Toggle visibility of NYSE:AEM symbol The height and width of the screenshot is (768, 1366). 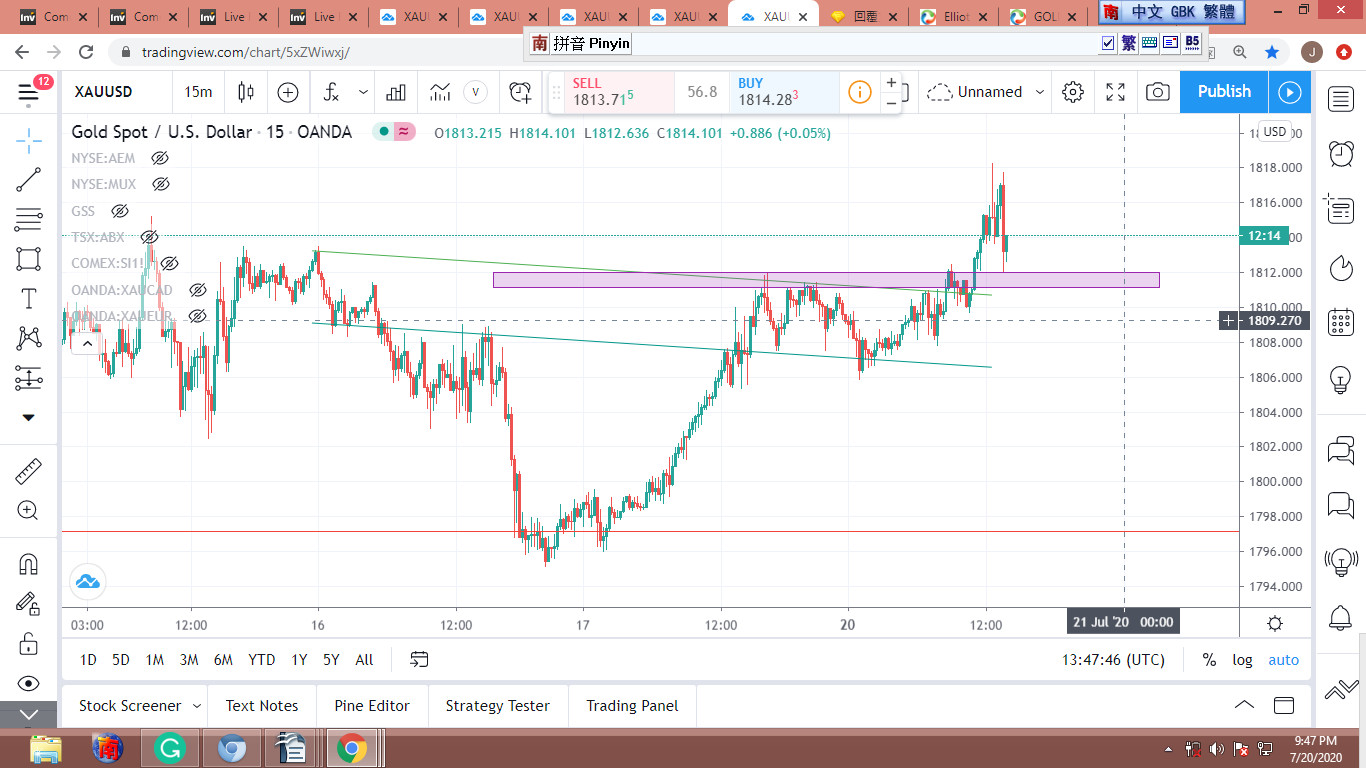159,158
